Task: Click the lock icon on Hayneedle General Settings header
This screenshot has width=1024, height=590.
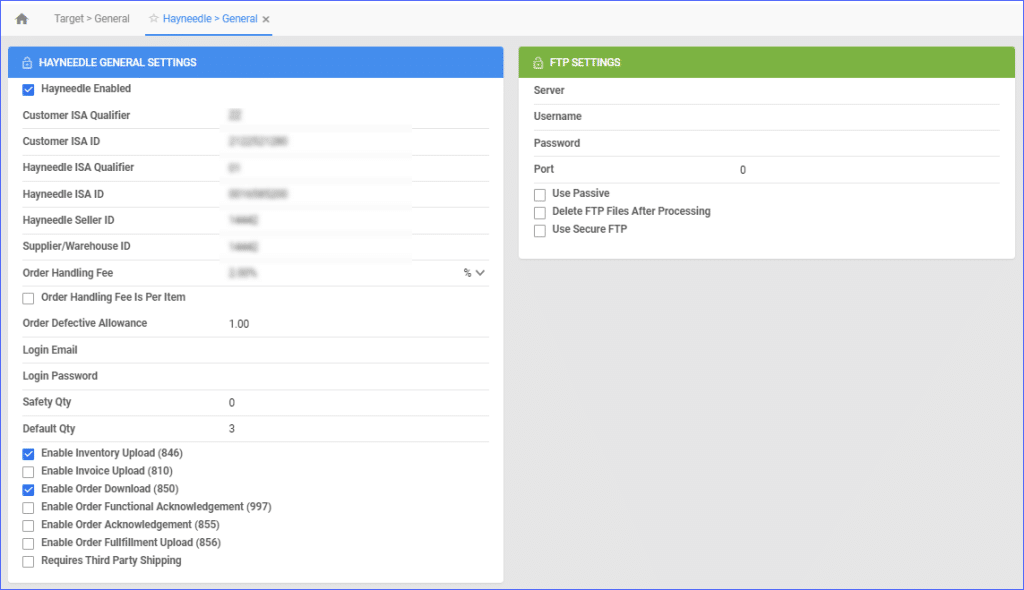Action: (25, 61)
